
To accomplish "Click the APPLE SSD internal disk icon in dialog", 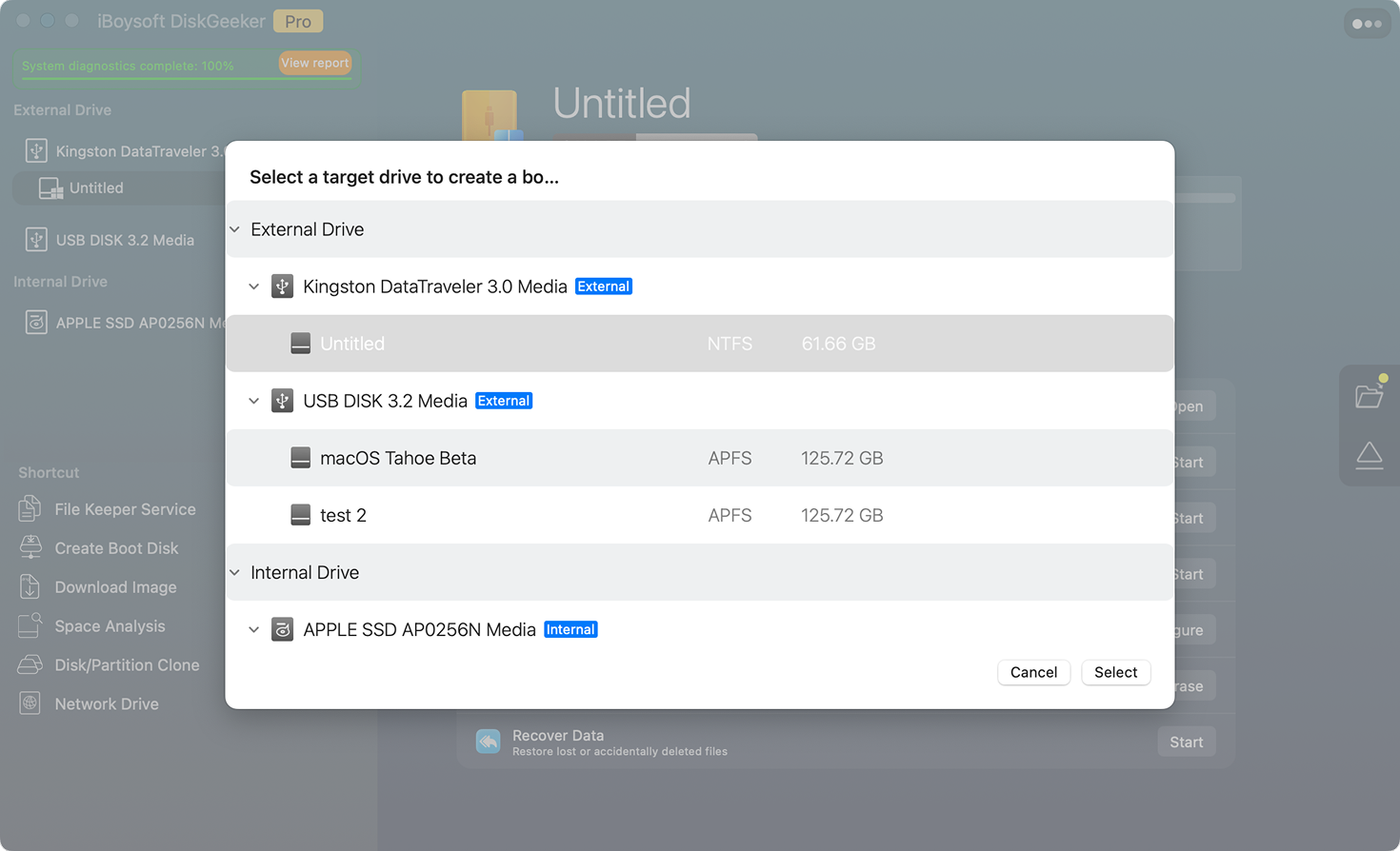I will (x=282, y=629).
